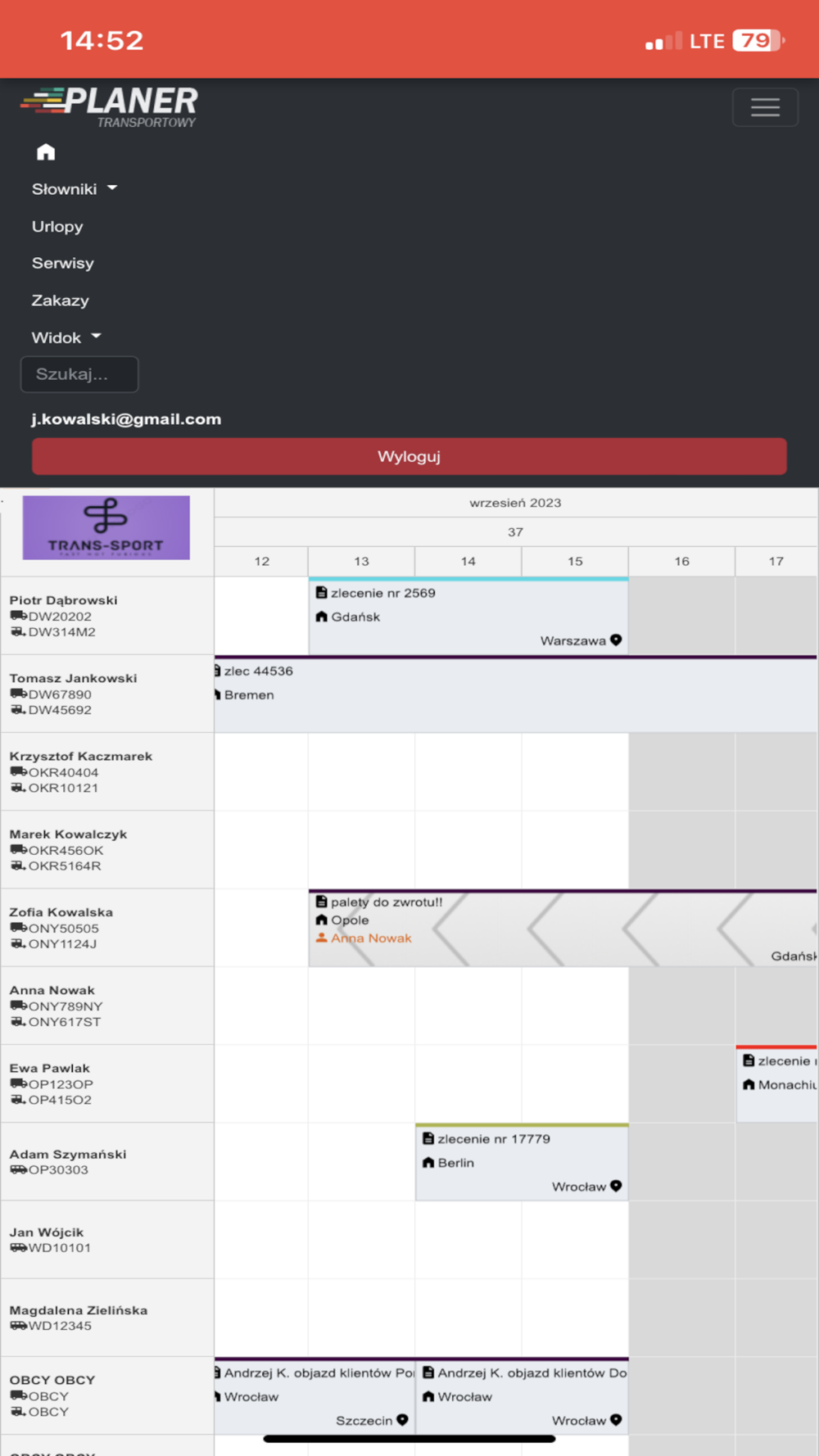Open the Trans-Sport company logo

(106, 527)
